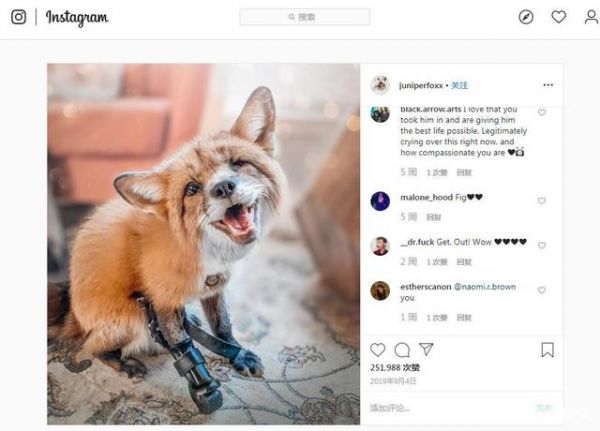Open the profile icon in header
Viewport: 600px width, 431px height.
[x=591, y=17]
